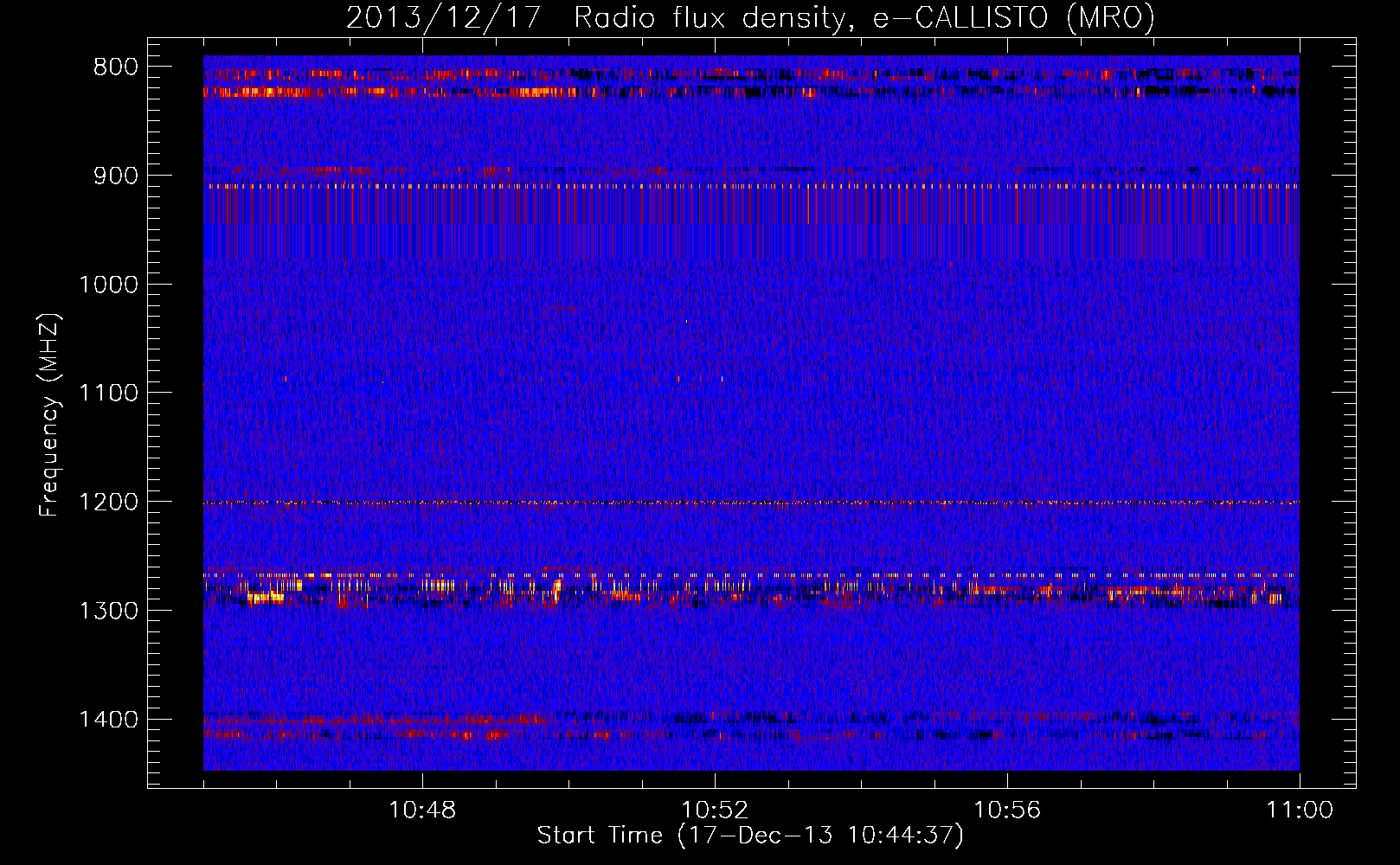Image resolution: width=1400 pixels, height=865 pixels.
Task: Click the 10:48 time axis label
Action: click(x=422, y=811)
